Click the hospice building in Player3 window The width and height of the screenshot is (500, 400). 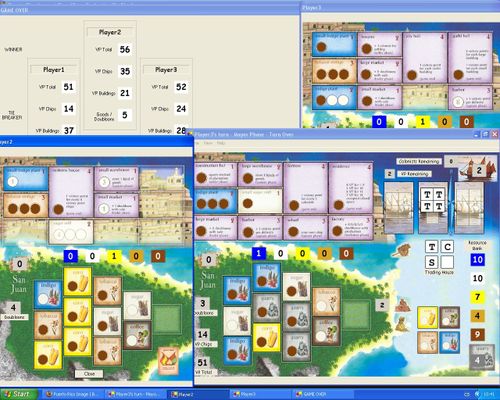pos(379,44)
